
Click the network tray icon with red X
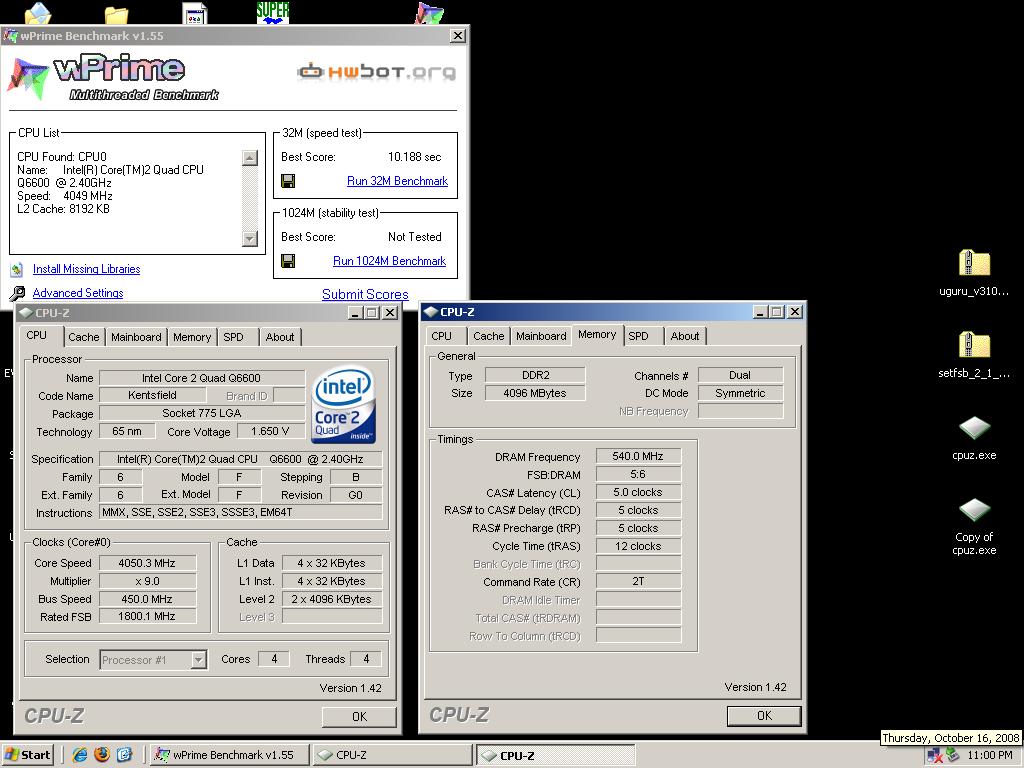[x=935, y=756]
